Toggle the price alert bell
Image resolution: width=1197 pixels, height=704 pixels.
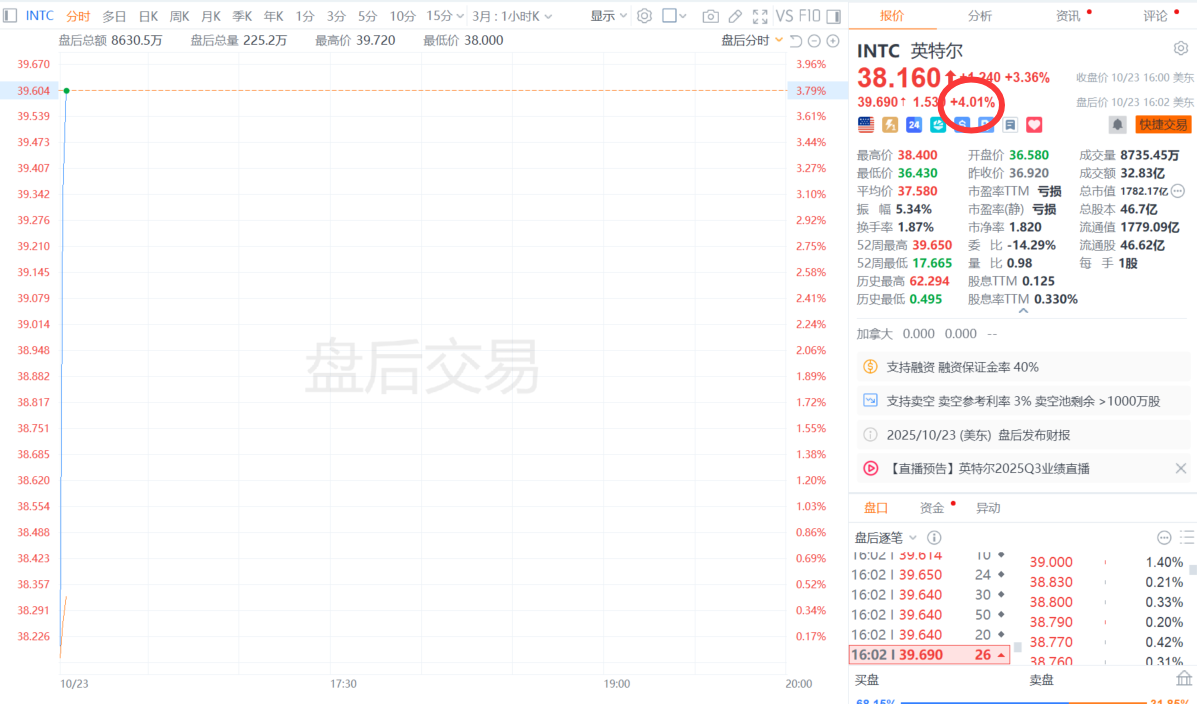click(1117, 125)
